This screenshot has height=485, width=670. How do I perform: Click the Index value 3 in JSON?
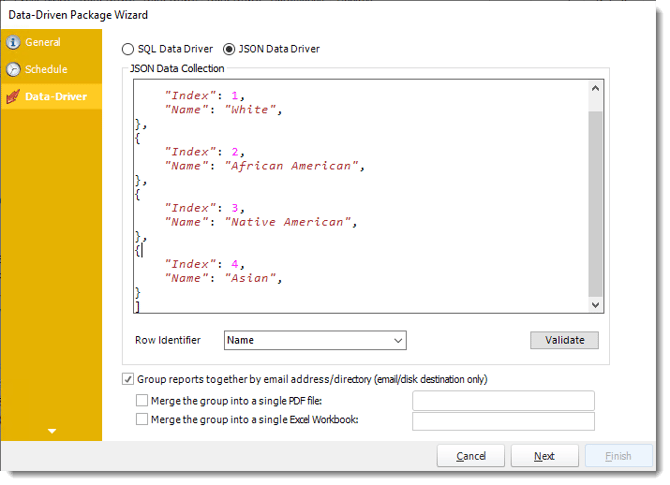click(235, 208)
